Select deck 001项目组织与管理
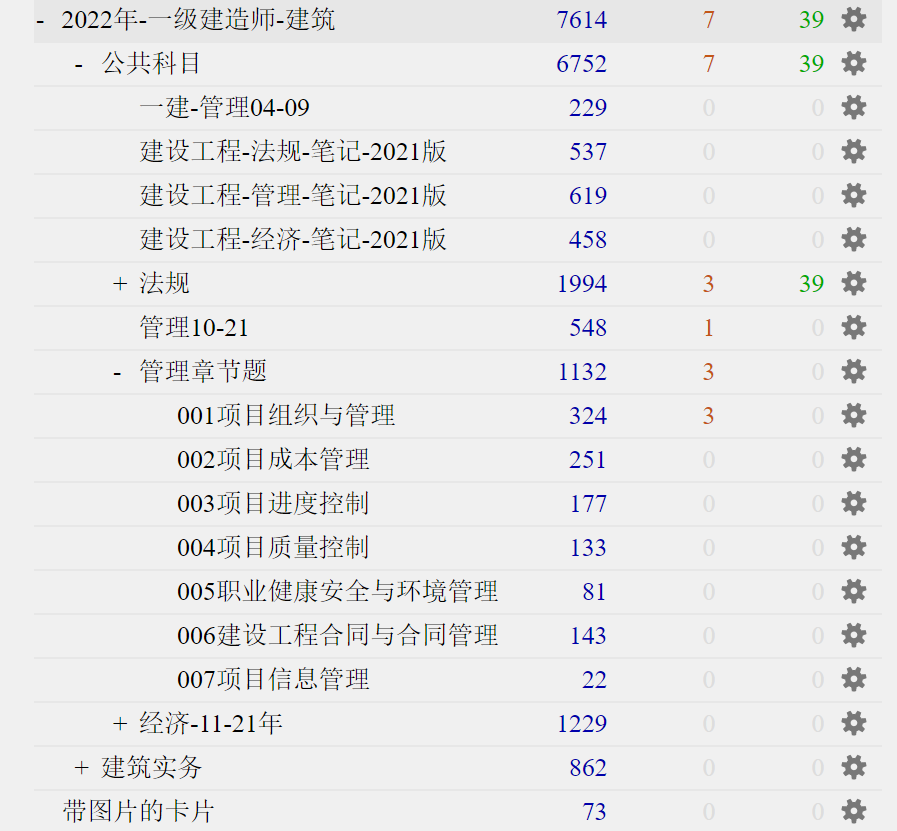897x831 pixels. 286,416
